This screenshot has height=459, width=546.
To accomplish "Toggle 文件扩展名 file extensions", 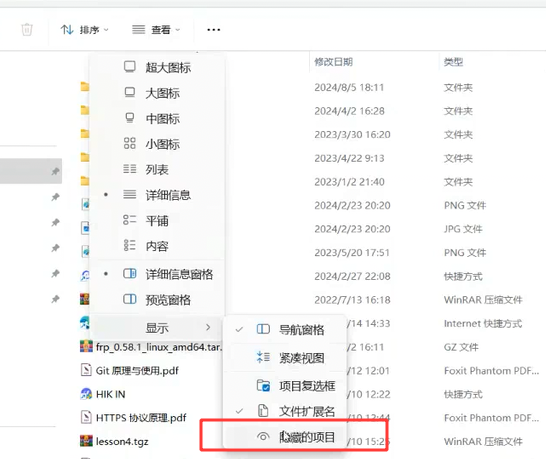I will click(285, 411).
